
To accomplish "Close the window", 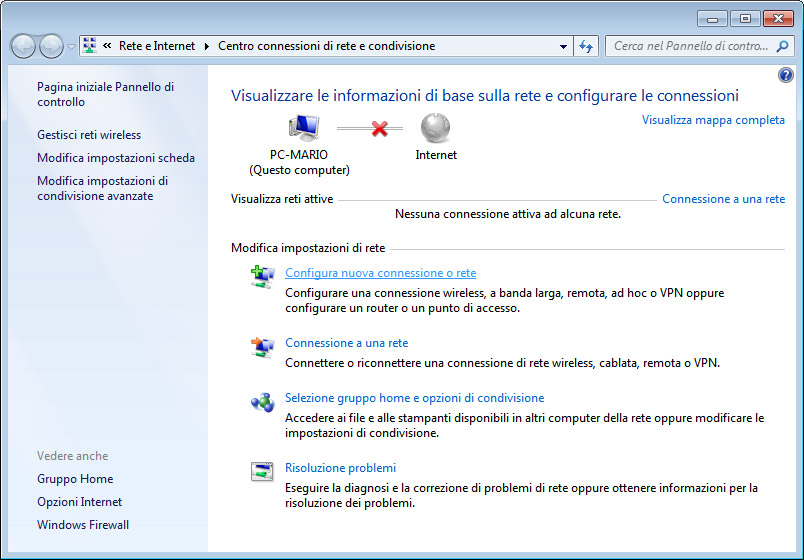I will point(778,19).
